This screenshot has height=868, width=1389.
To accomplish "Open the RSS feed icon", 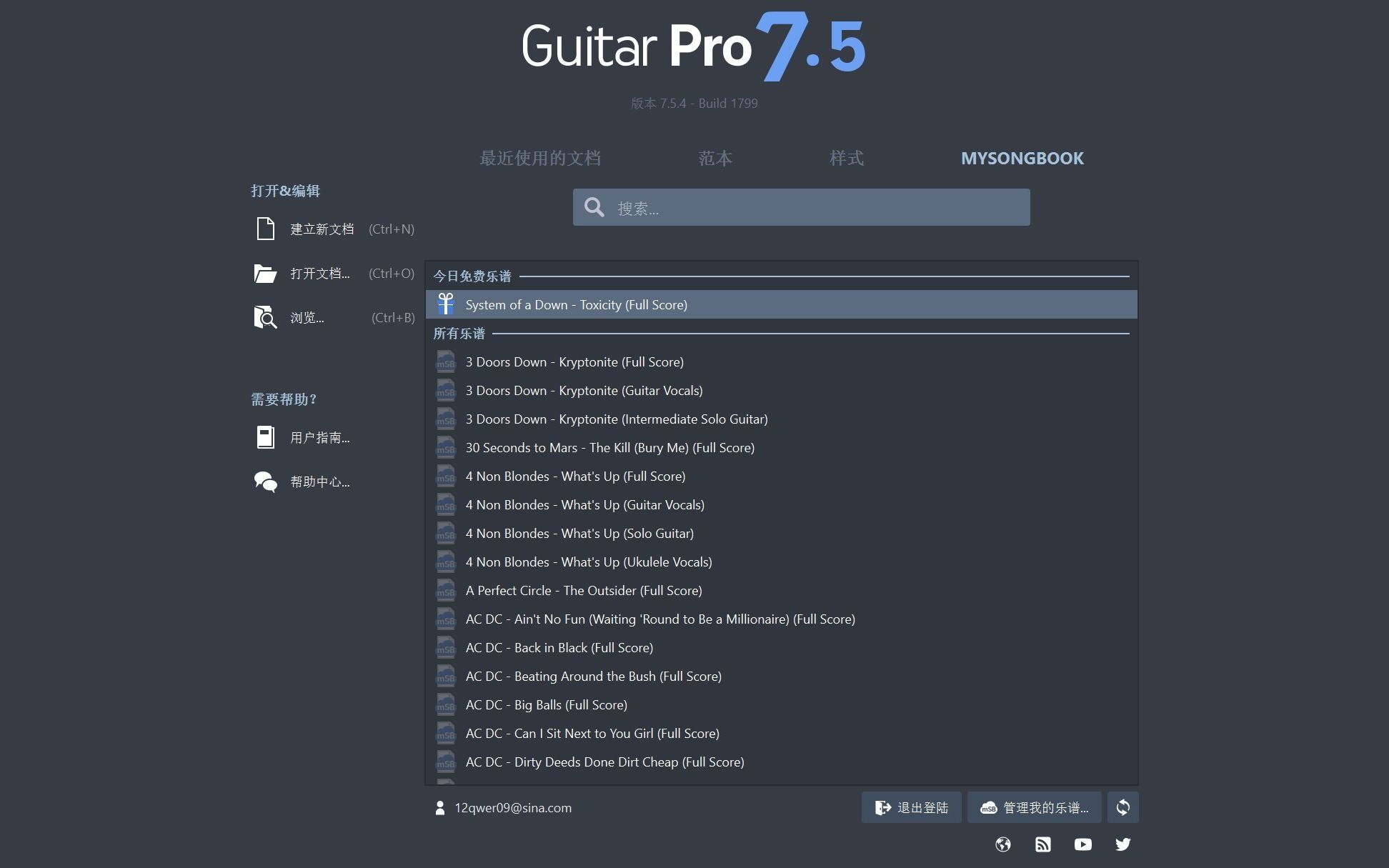I will pos(1043,844).
